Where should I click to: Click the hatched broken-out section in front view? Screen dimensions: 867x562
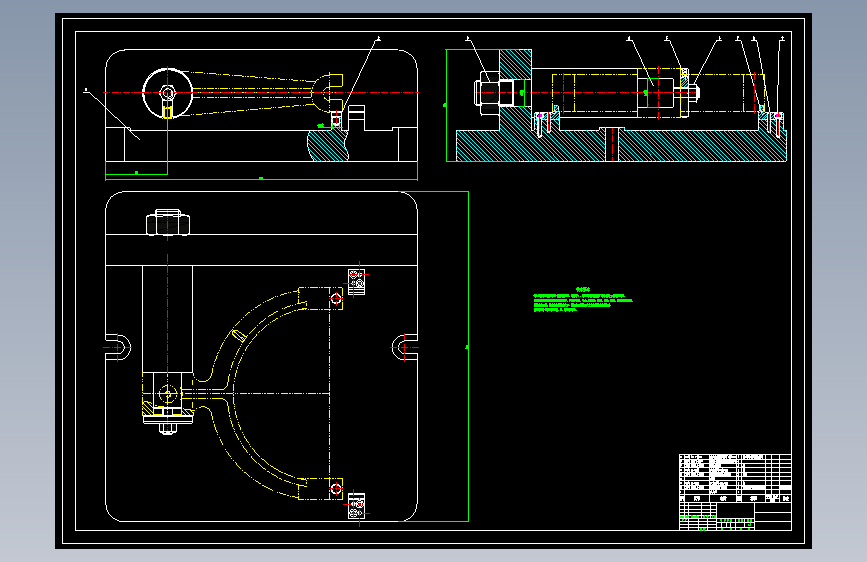(328, 145)
